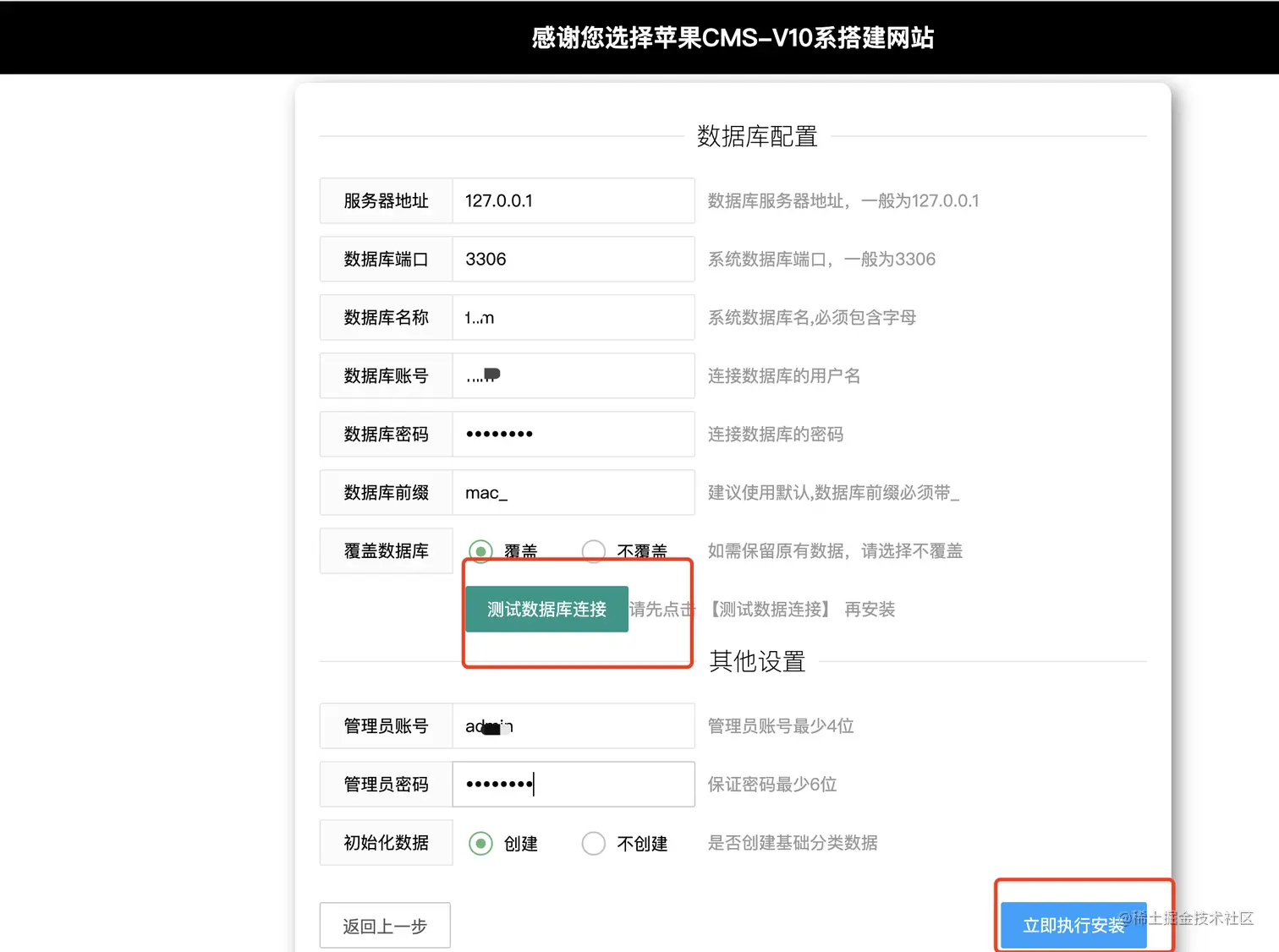The image size is (1279, 952).
Task: Click hint text 系统数据库名,必须包含字母
Action: 812,317
